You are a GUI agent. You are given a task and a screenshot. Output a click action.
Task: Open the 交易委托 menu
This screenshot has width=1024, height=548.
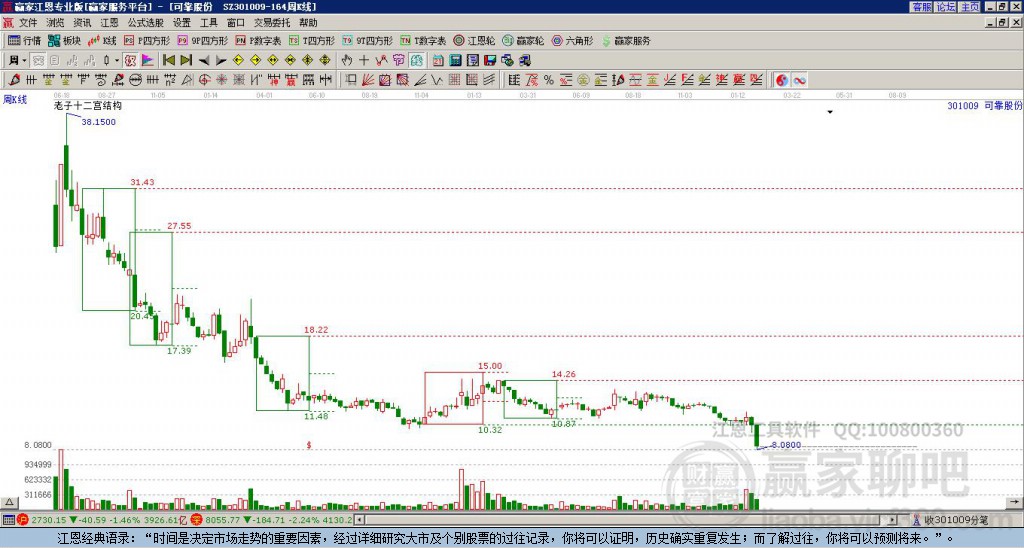272,23
